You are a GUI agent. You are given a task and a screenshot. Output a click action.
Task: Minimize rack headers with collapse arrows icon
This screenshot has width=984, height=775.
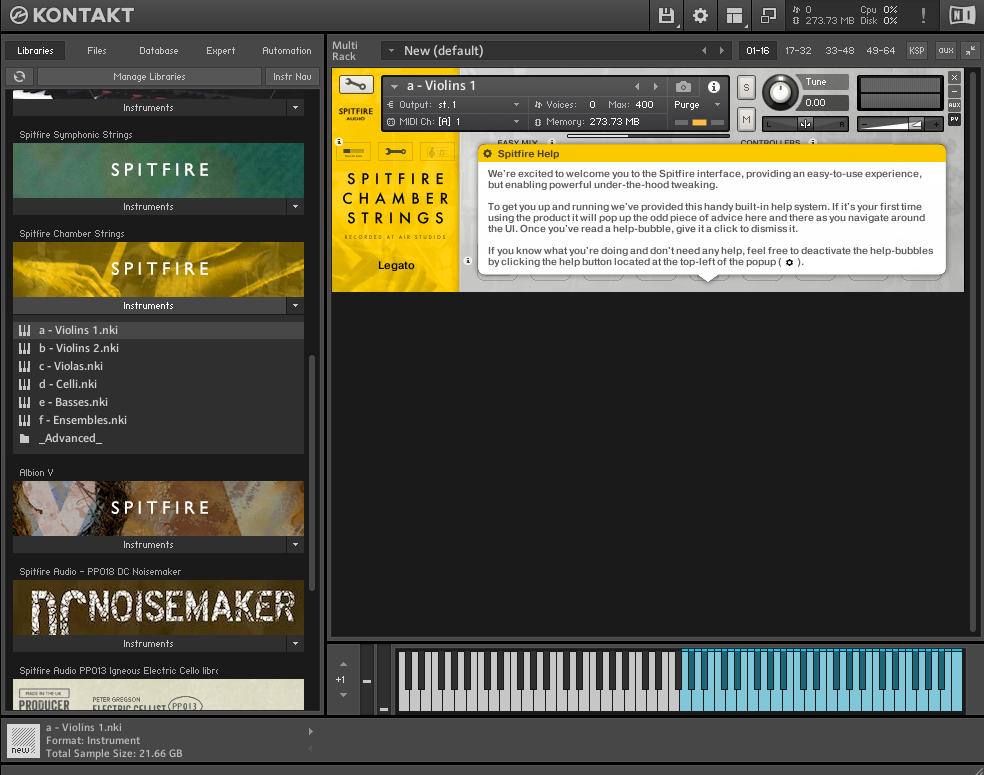tap(970, 51)
